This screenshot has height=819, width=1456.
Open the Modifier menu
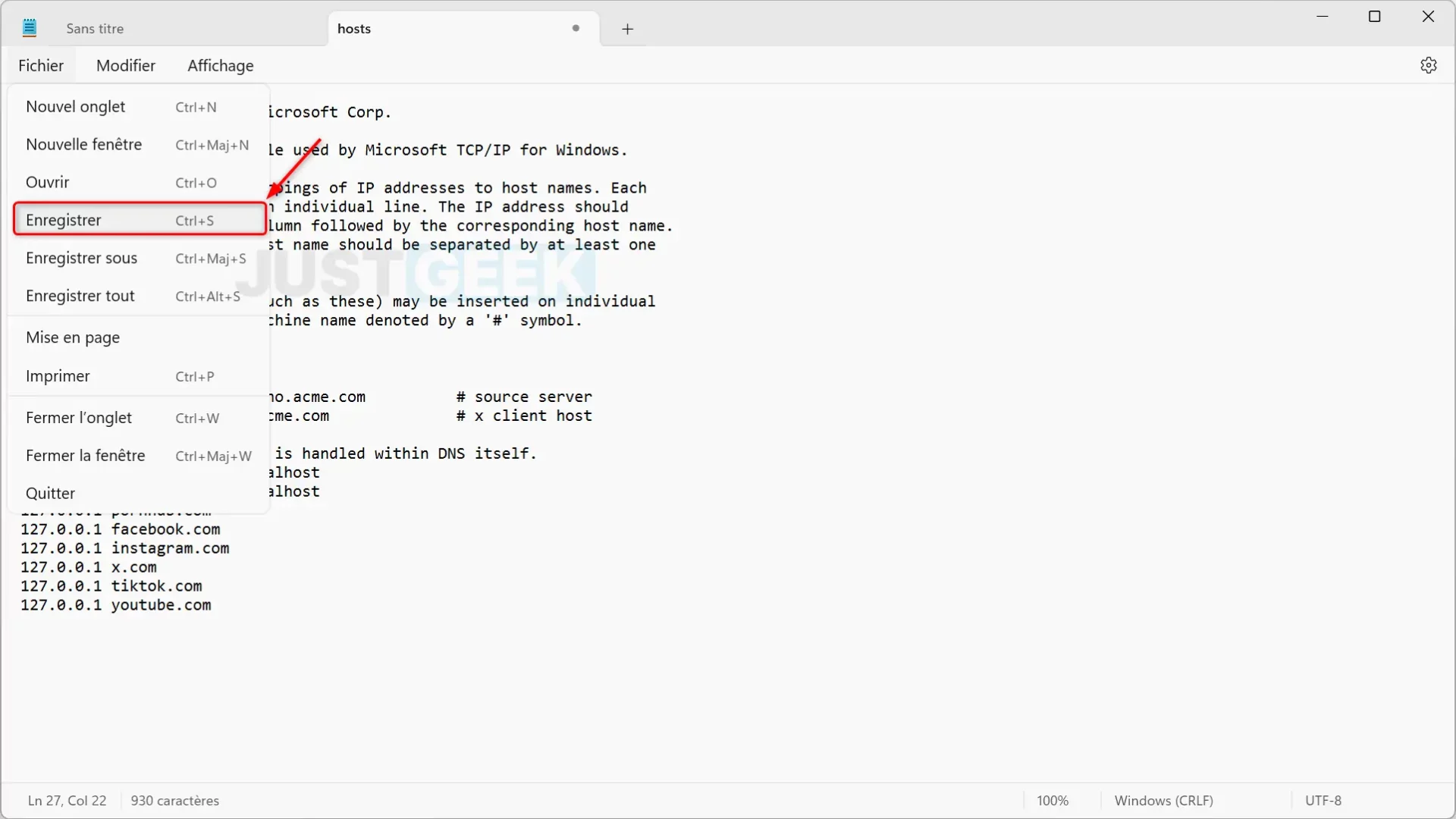pyautogui.click(x=126, y=65)
